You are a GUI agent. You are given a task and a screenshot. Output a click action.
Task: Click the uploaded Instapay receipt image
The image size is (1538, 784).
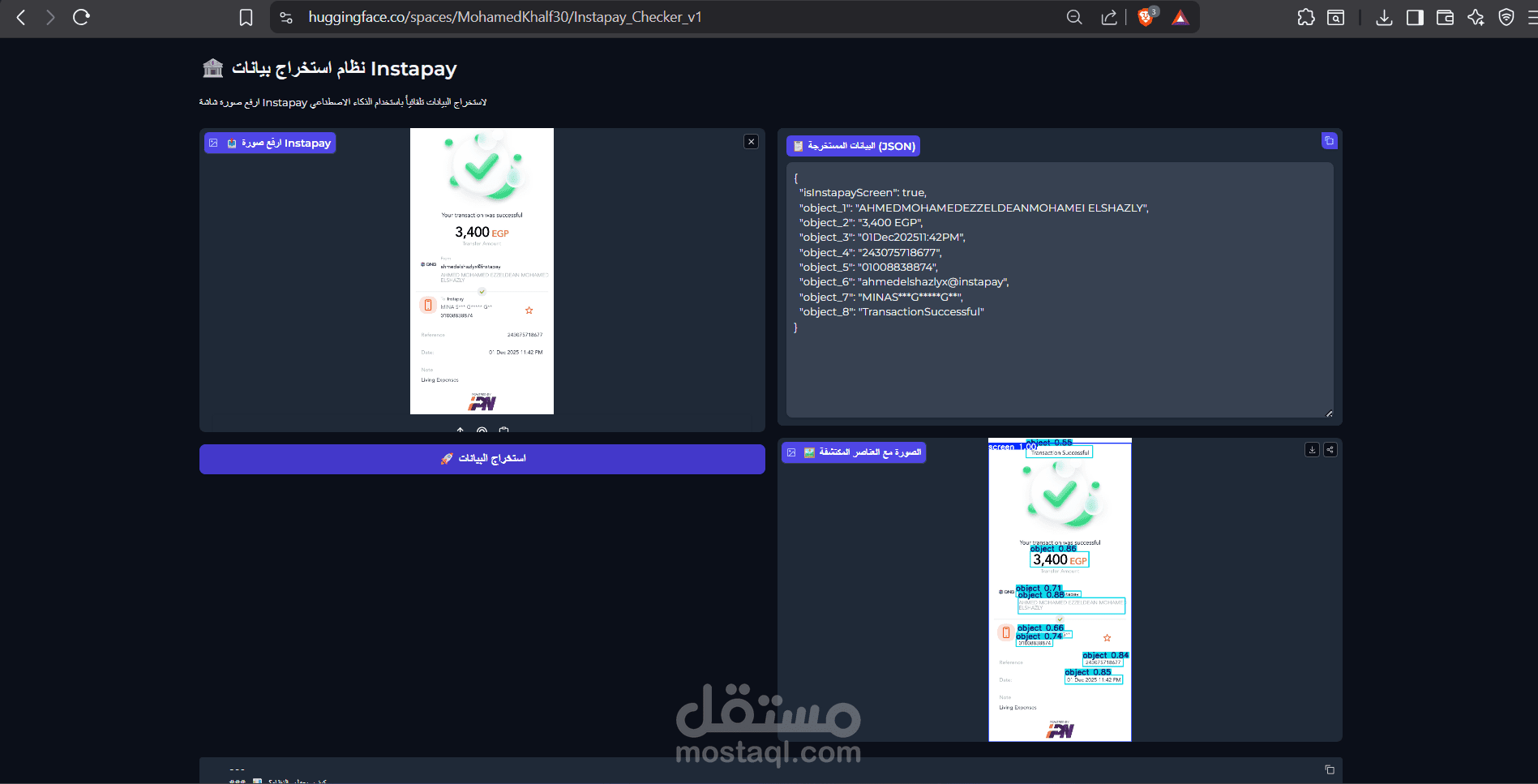point(482,271)
